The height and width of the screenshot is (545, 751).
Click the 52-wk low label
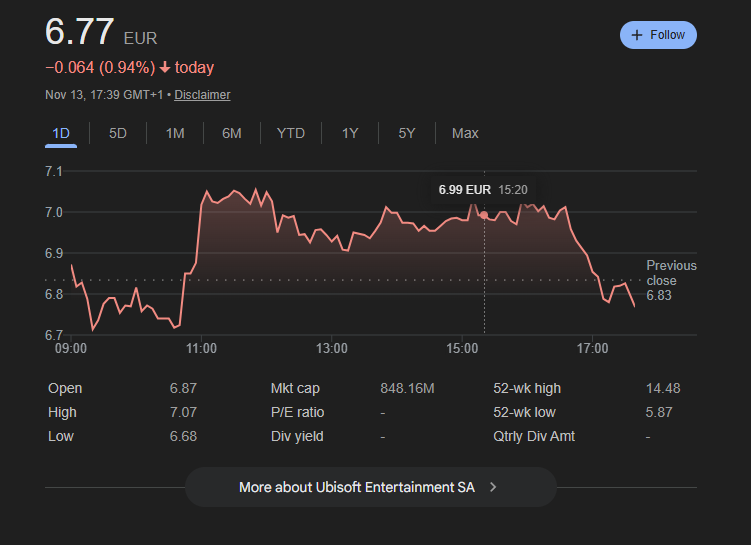coord(524,412)
